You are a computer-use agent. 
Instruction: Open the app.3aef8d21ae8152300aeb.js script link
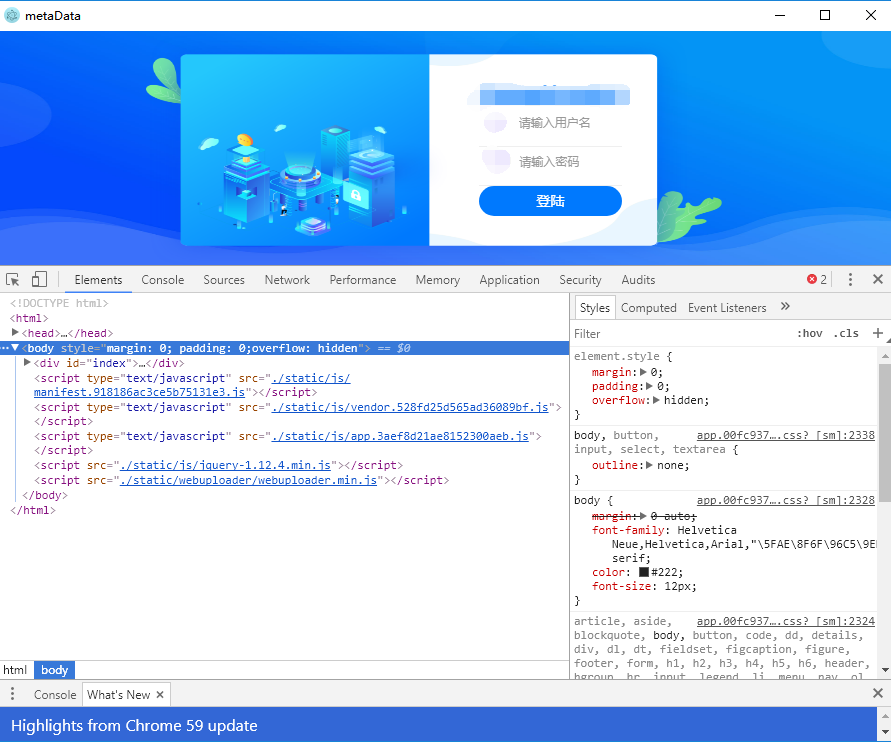(400, 436)
